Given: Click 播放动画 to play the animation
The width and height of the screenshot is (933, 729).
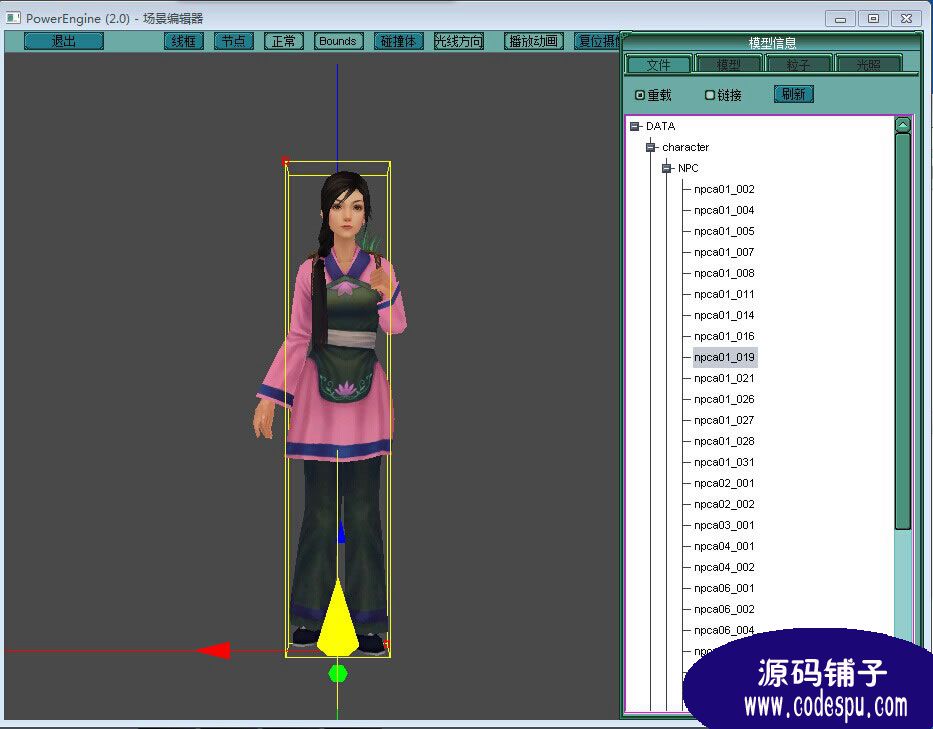Looking at the screenshot, I should point(533,41).
